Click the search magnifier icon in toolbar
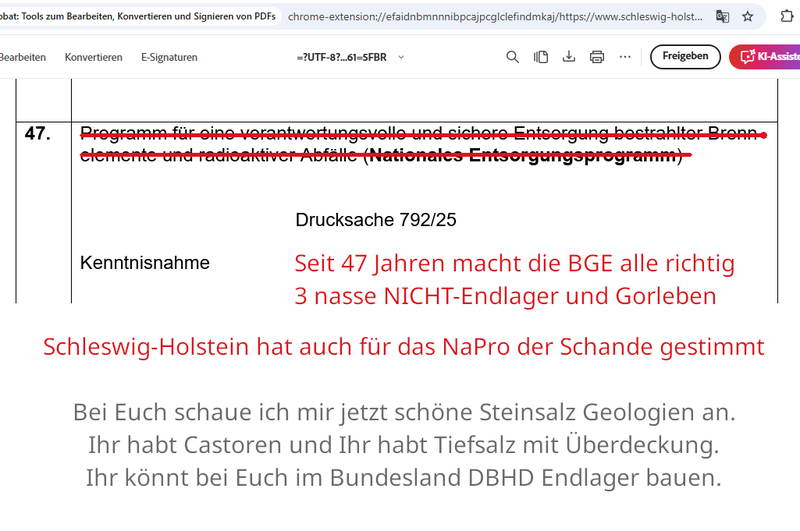Viewport: 800px width, 531px height. tap(512, 57)
